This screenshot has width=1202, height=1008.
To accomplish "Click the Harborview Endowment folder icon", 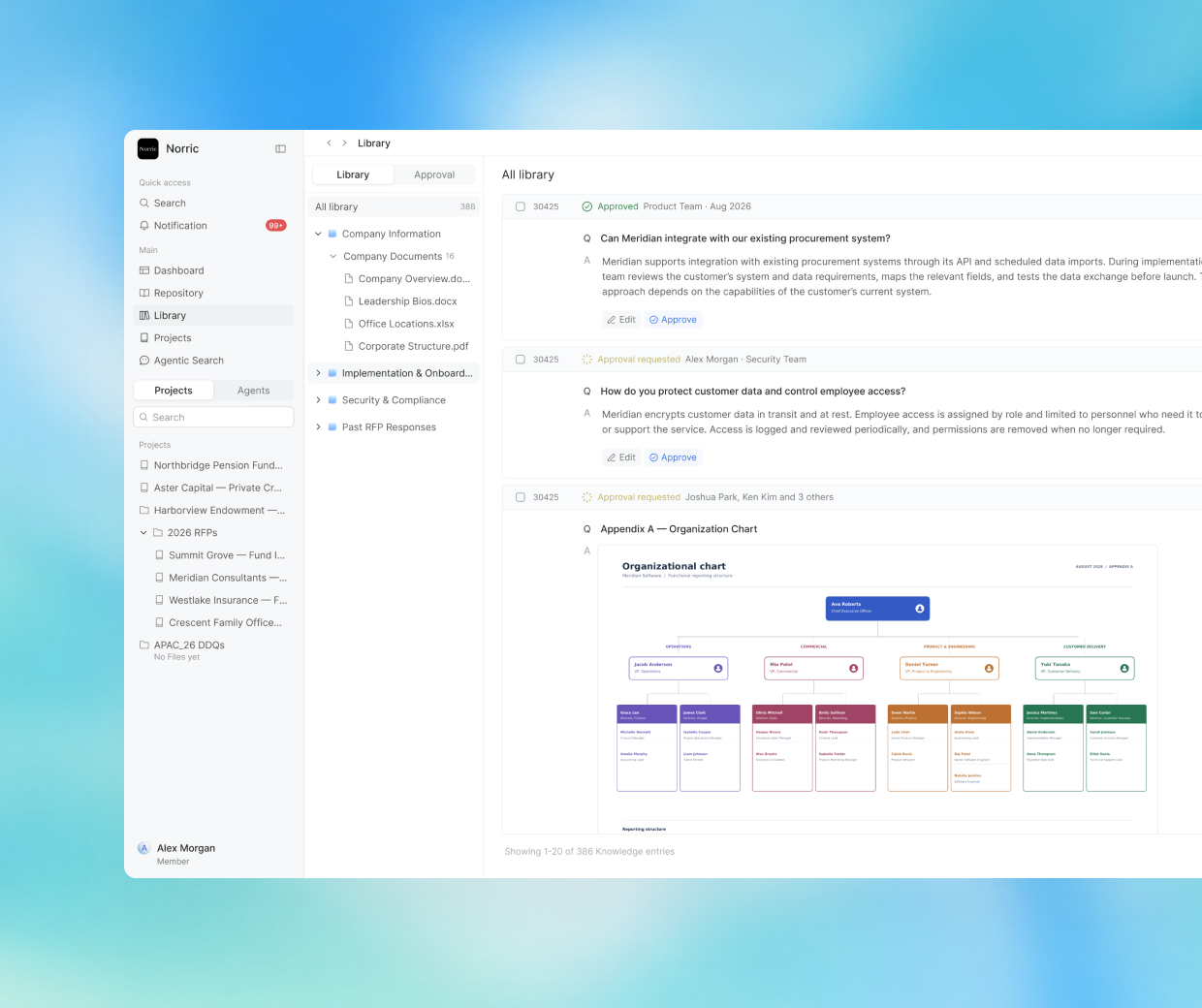I will (x=144, y=510).
